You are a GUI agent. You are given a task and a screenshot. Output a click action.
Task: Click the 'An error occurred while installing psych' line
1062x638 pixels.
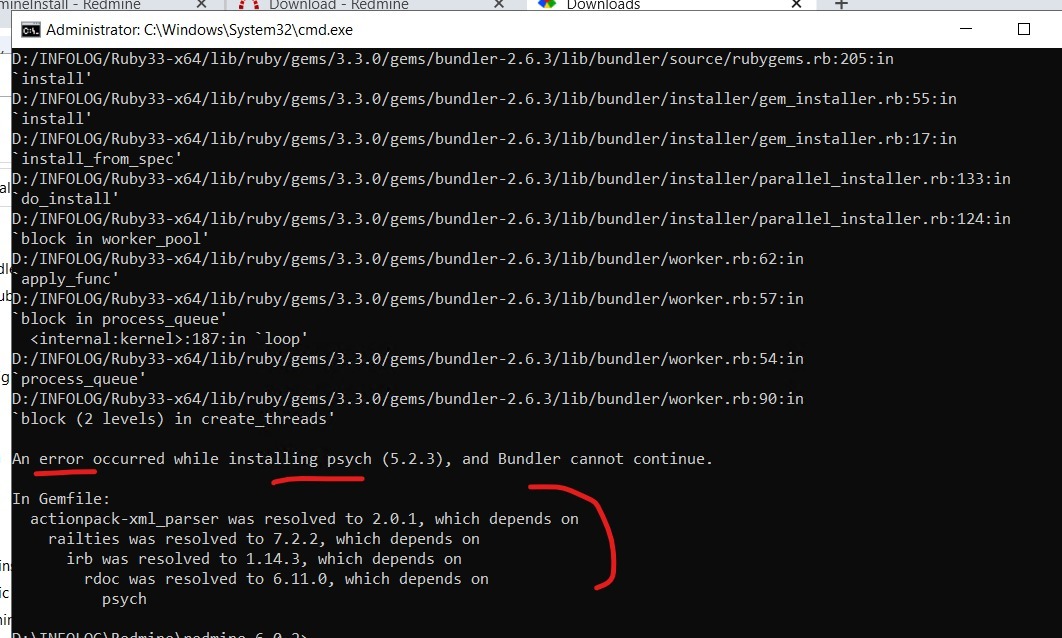tap(362, 459)
